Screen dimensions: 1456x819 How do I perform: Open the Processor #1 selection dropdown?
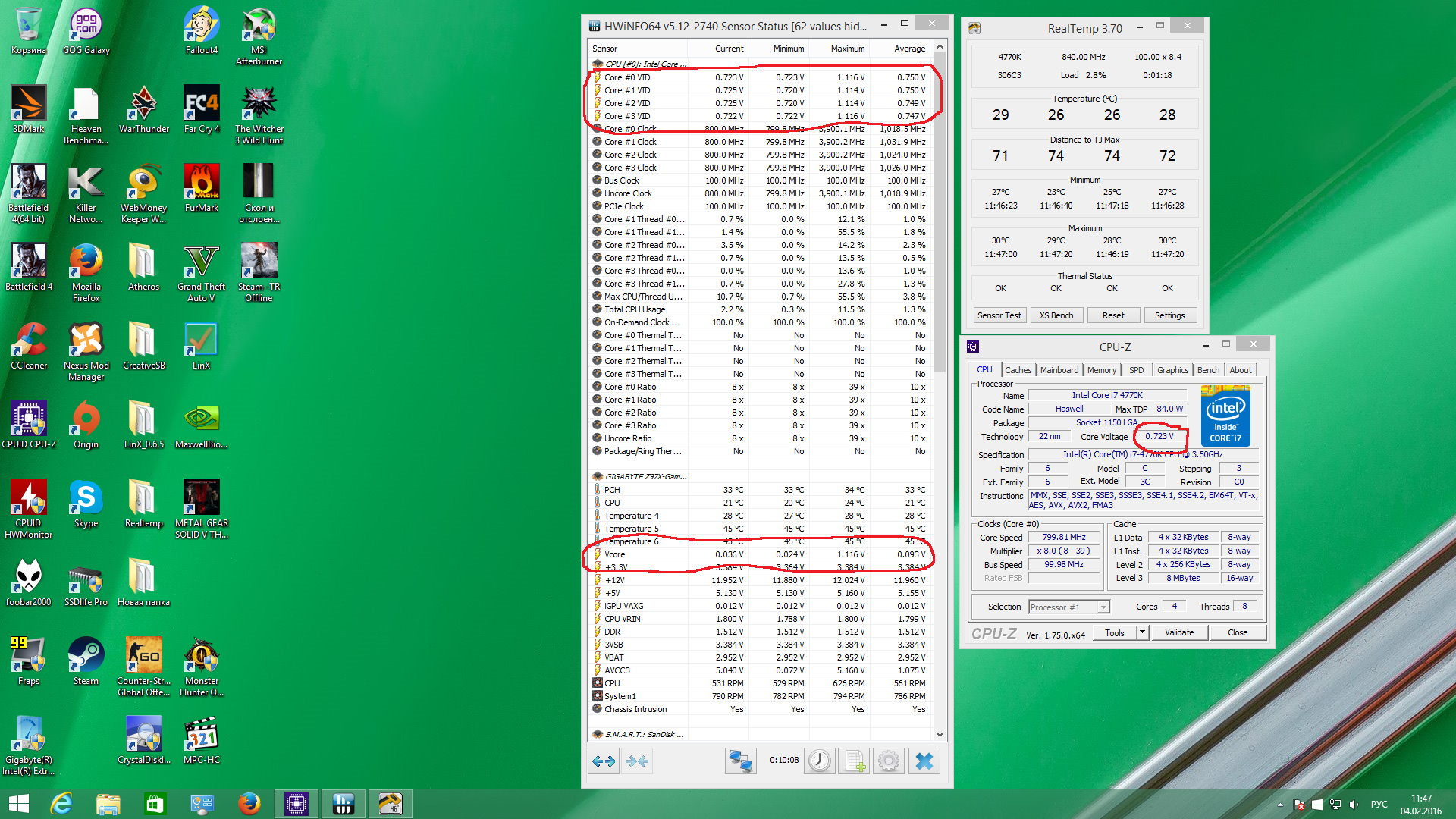point(1103,607)
